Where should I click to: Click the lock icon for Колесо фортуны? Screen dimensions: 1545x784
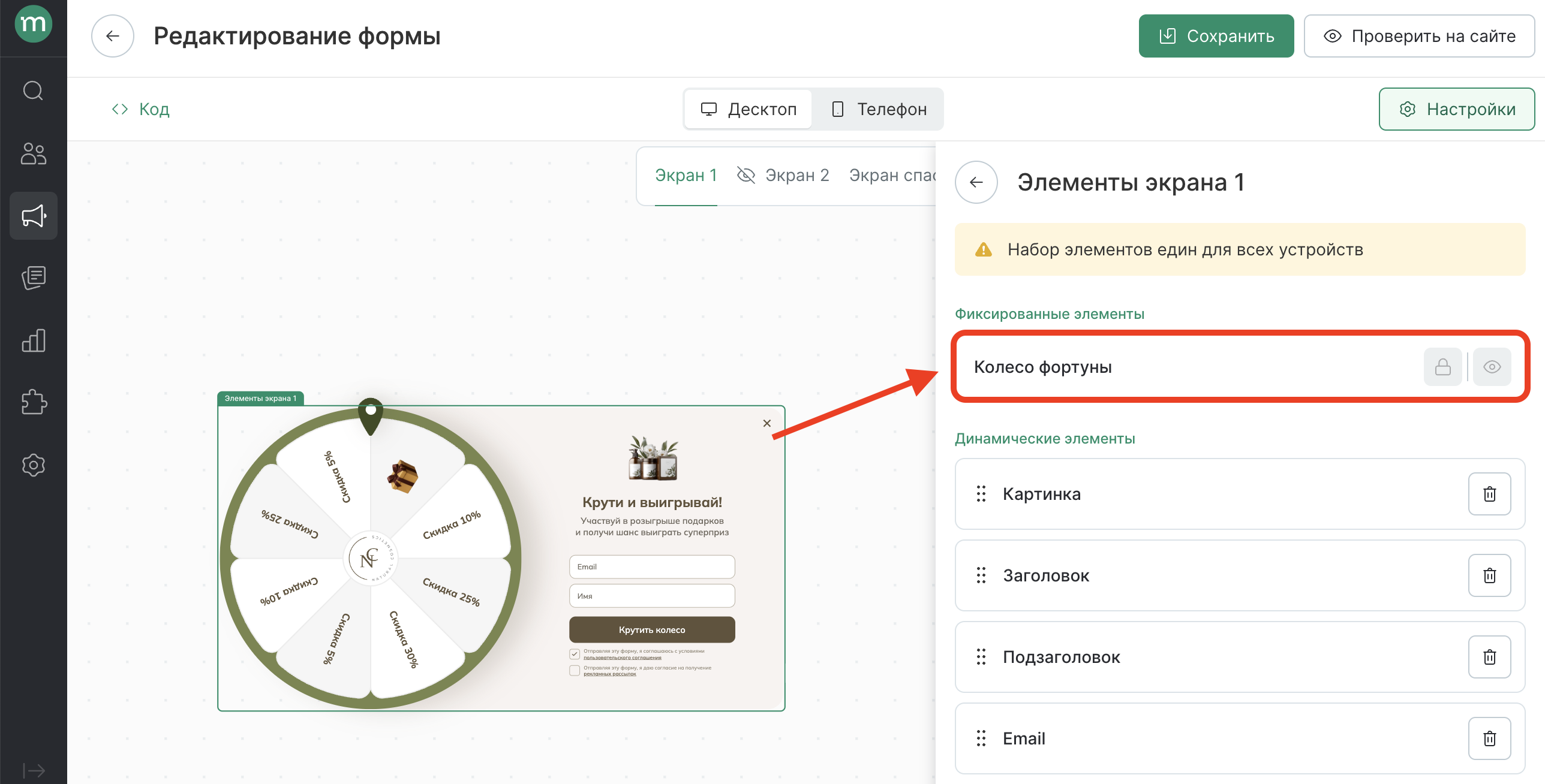coord(1442,367)
